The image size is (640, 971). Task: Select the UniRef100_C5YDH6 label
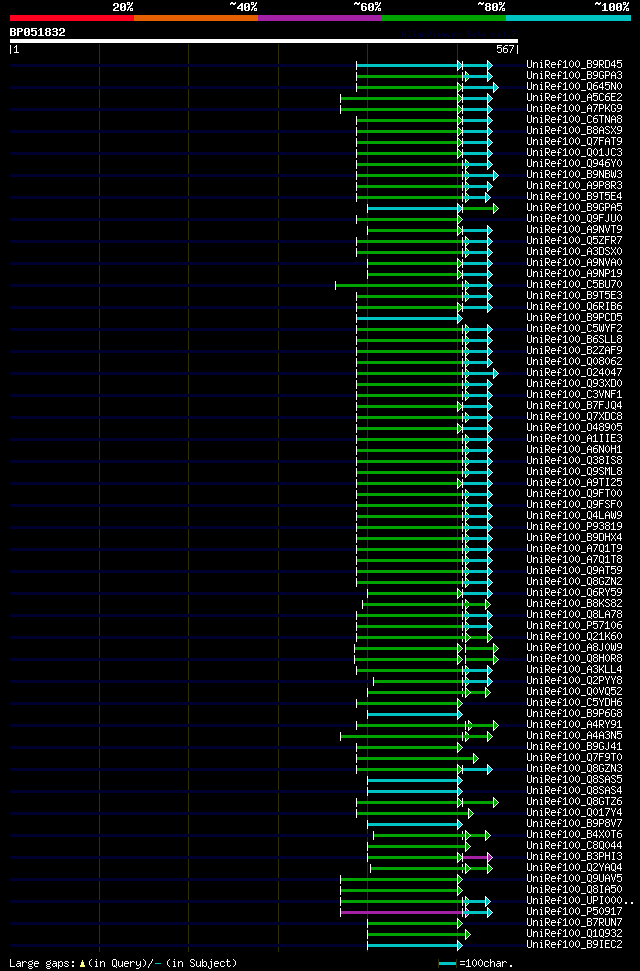574,703
